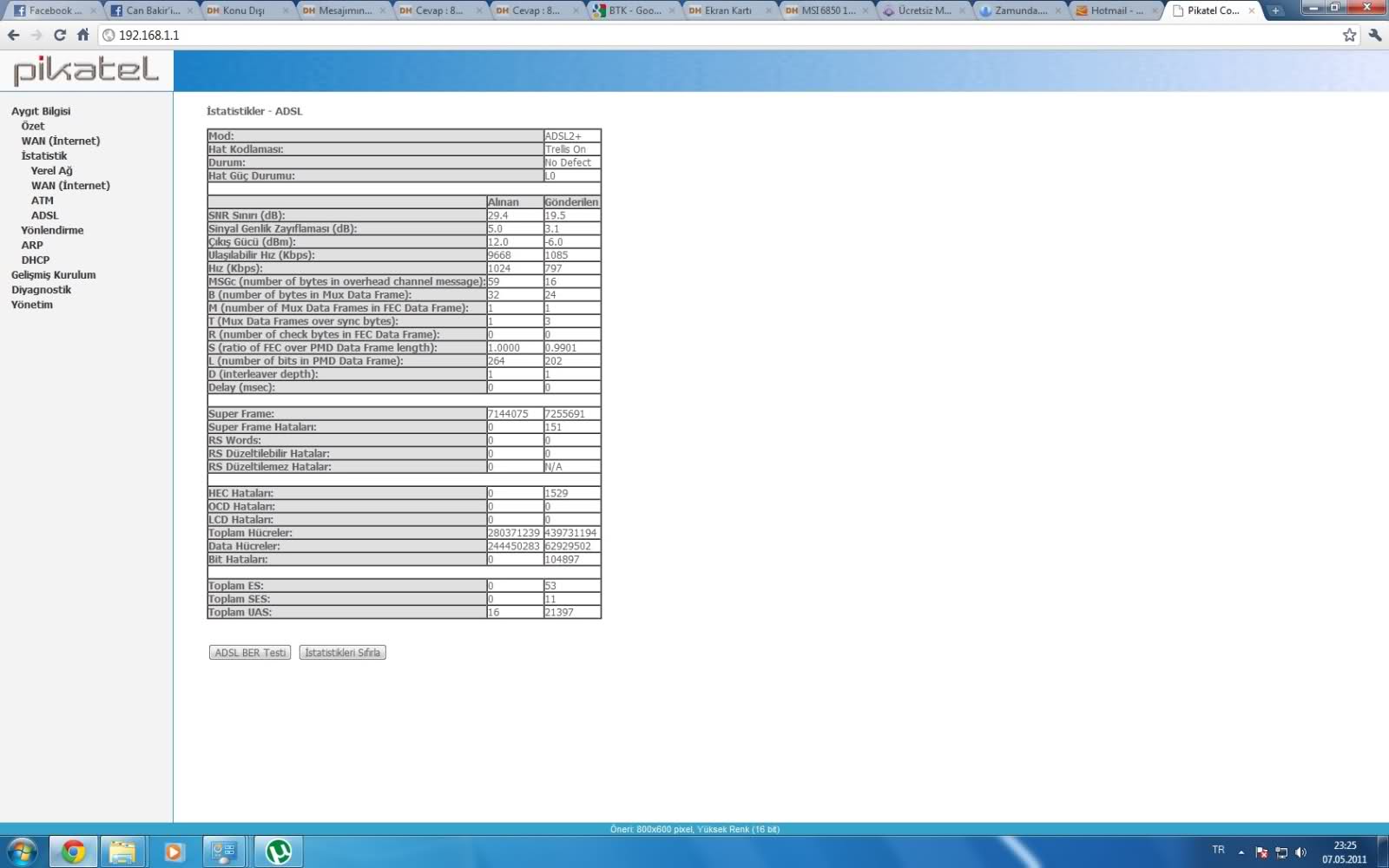Expand Diyagnostik in the left menu
The height and width of the screenshot is (868, 1389).
(41, 290)
